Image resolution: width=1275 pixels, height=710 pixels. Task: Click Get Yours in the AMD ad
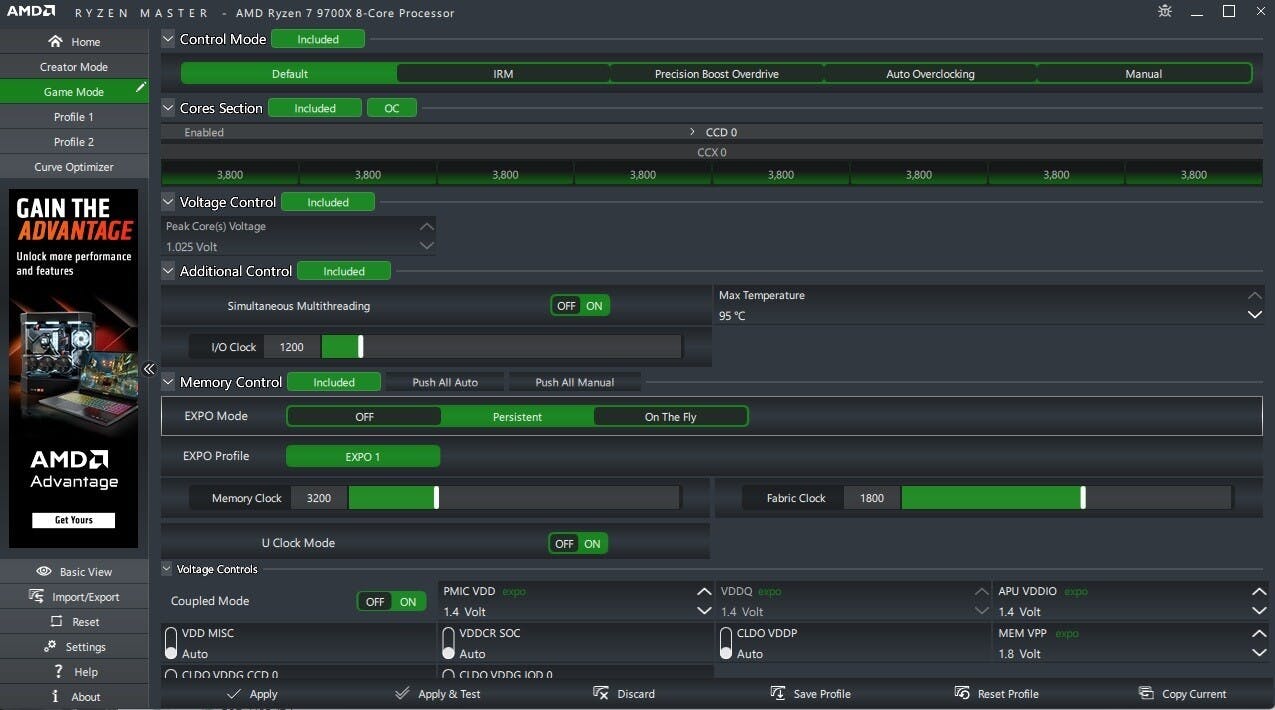(73, 520)
